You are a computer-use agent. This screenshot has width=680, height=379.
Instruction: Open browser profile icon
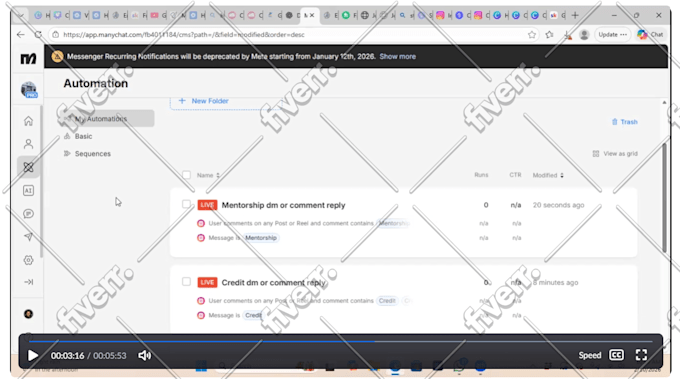(x=584, y=35)
